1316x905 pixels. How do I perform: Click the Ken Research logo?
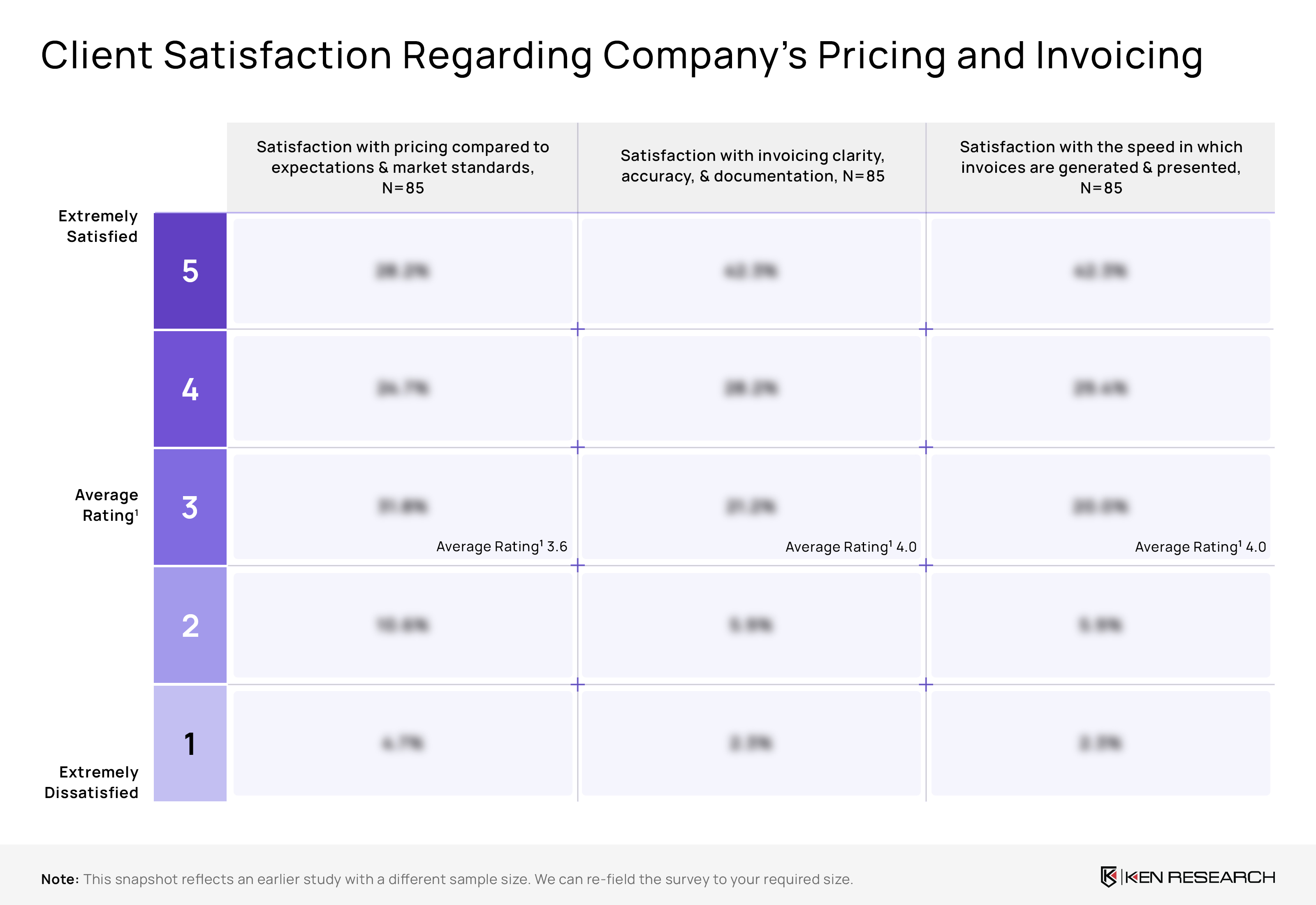click(1187, 877)
